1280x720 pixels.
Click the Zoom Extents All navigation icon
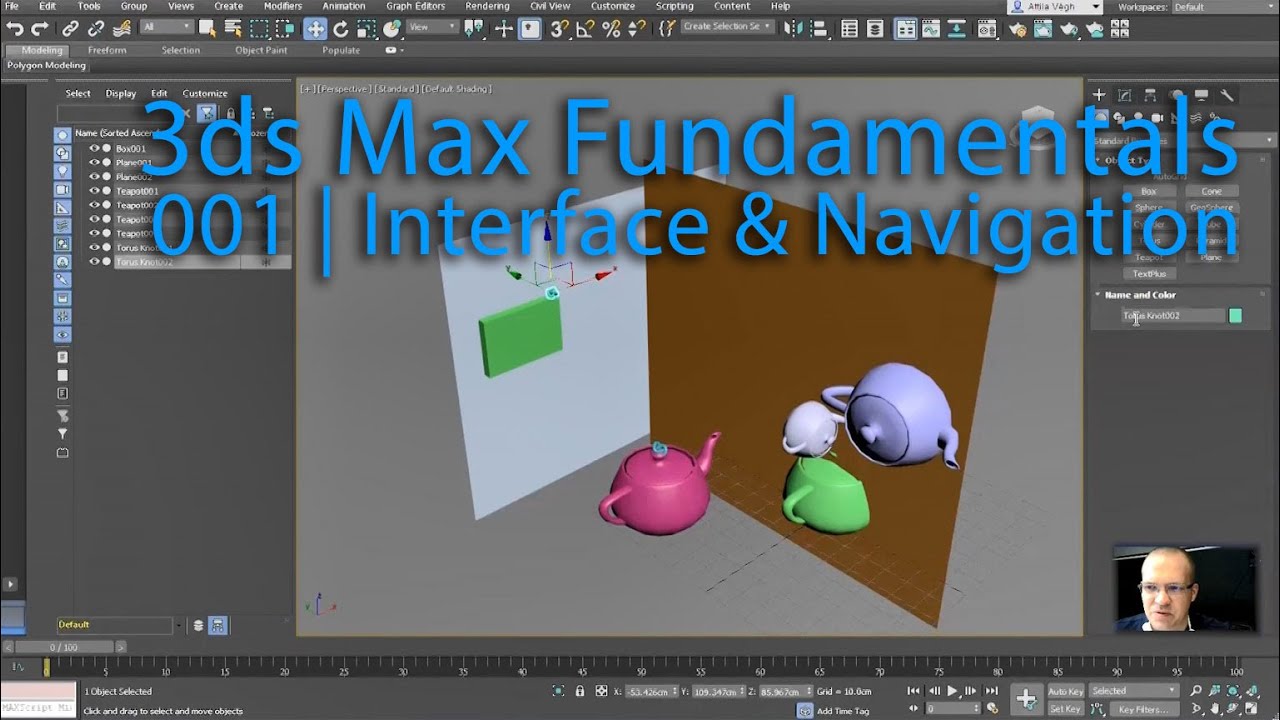1251,691
